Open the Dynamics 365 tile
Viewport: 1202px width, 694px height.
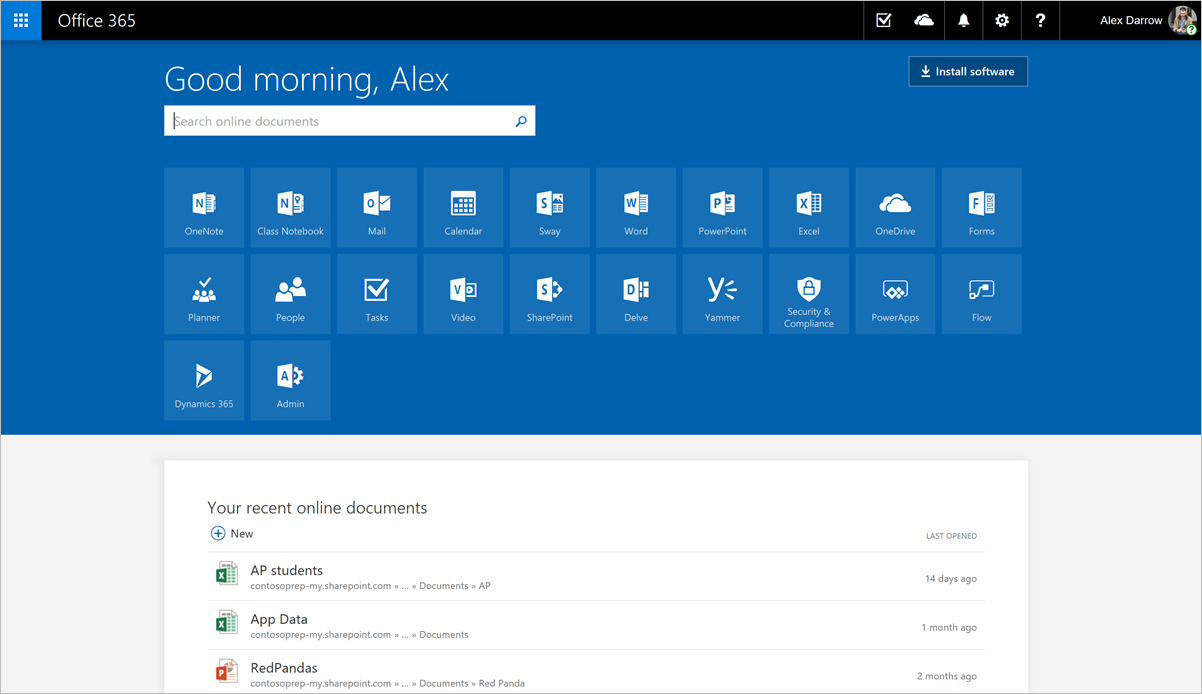click(x=204, y=380)
